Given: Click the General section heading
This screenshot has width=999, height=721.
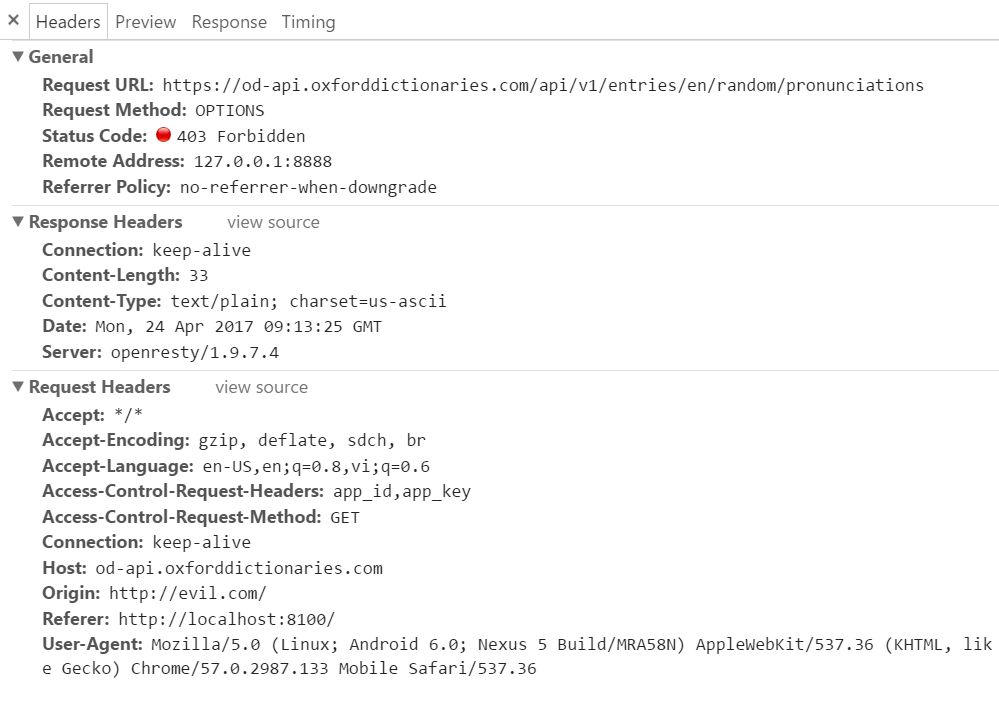Looking at the screenshot, I should coord(61,57).
